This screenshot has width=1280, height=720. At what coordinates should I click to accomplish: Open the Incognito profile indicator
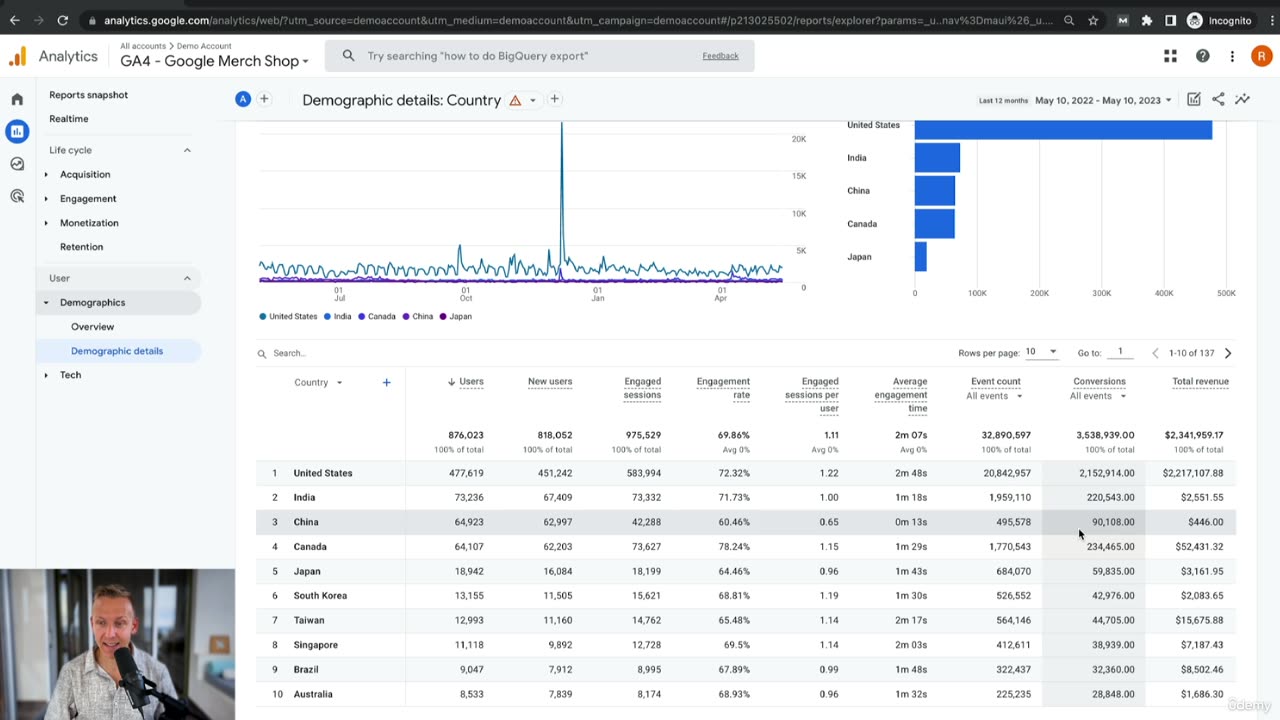click(1219, 20)
